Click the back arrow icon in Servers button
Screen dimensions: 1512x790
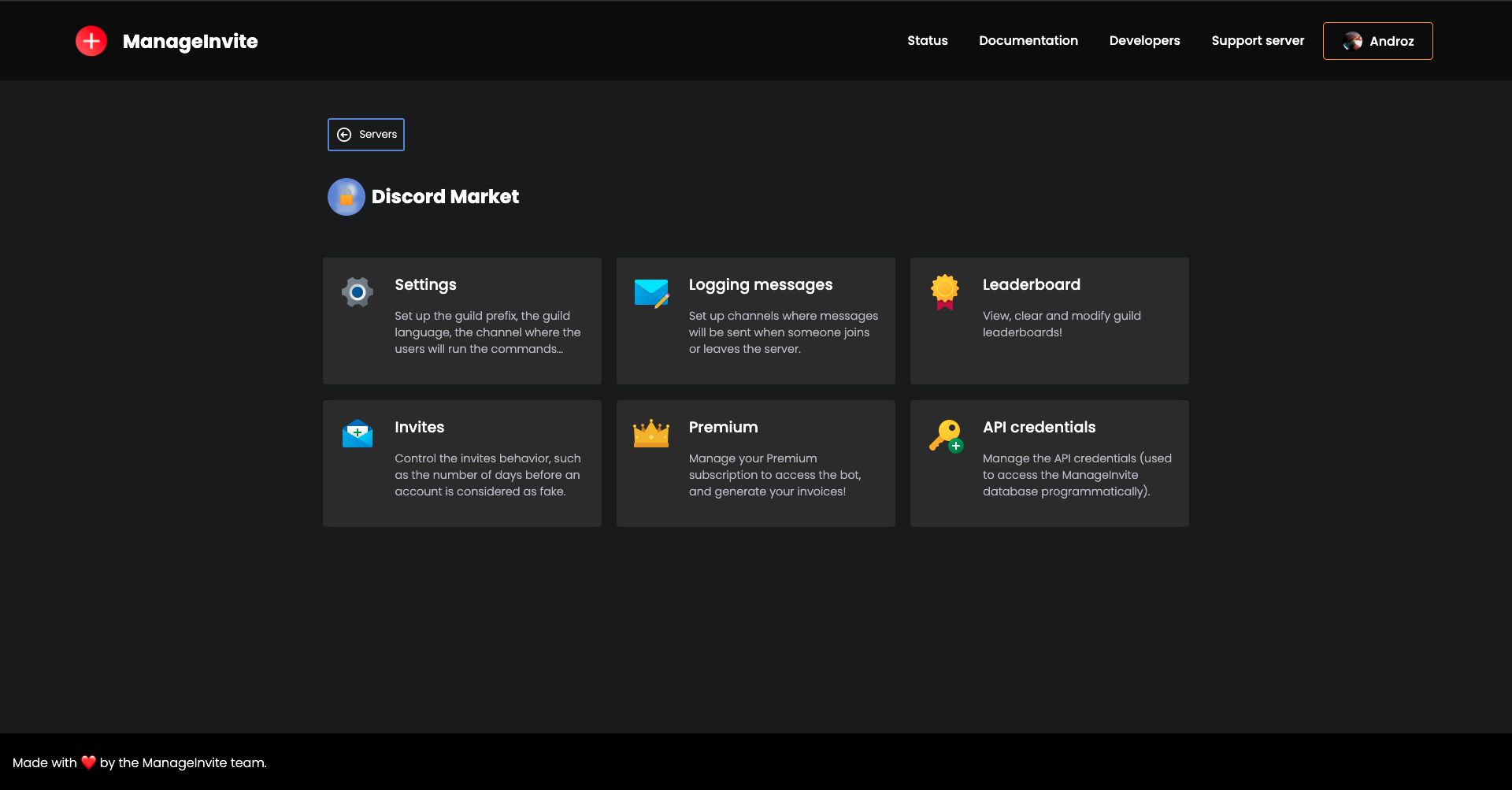coord(344,135)
